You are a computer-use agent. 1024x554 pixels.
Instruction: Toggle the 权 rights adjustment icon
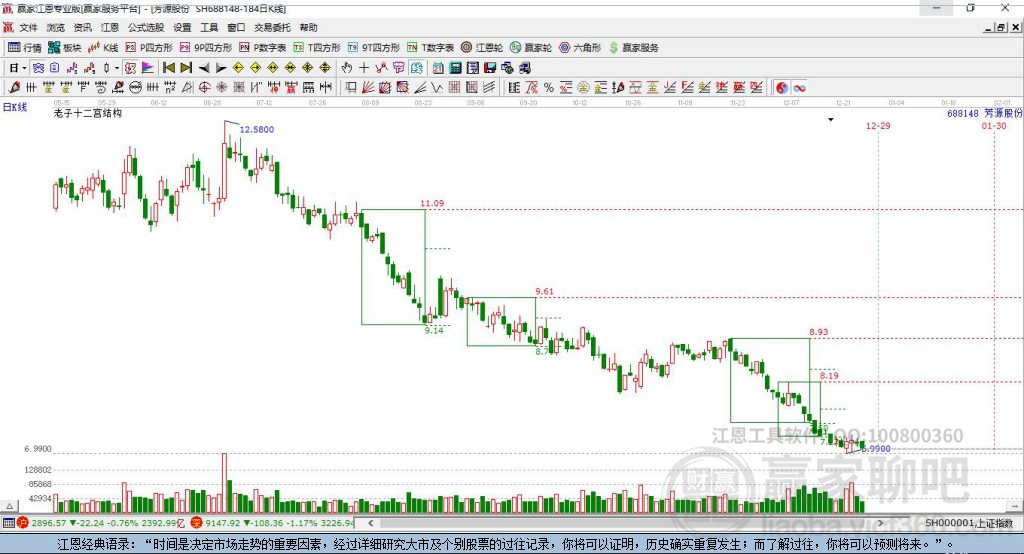point(131,68)
